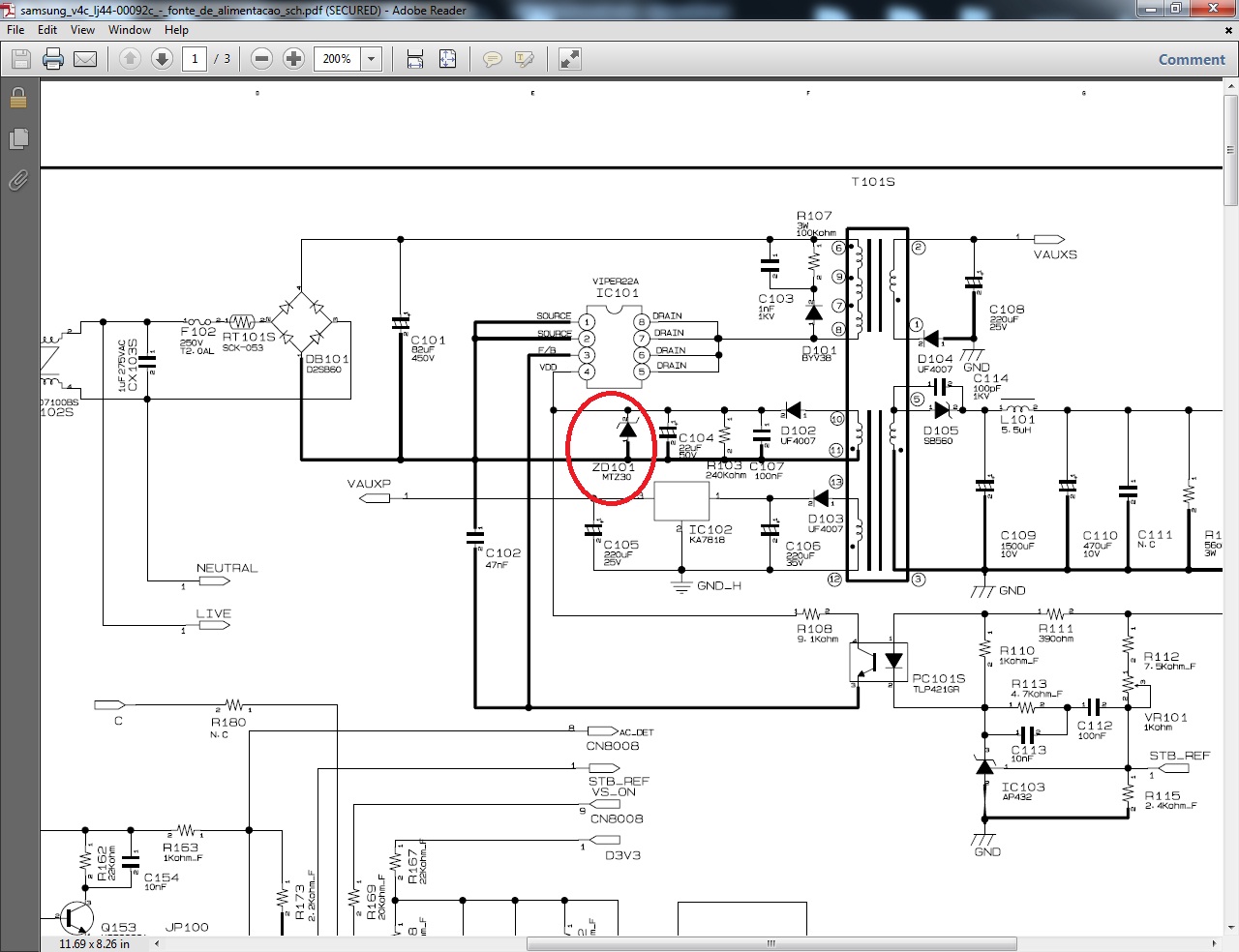Select the highlight text tool
Screen dimensions: 1239x952
[x=525, y=59]
